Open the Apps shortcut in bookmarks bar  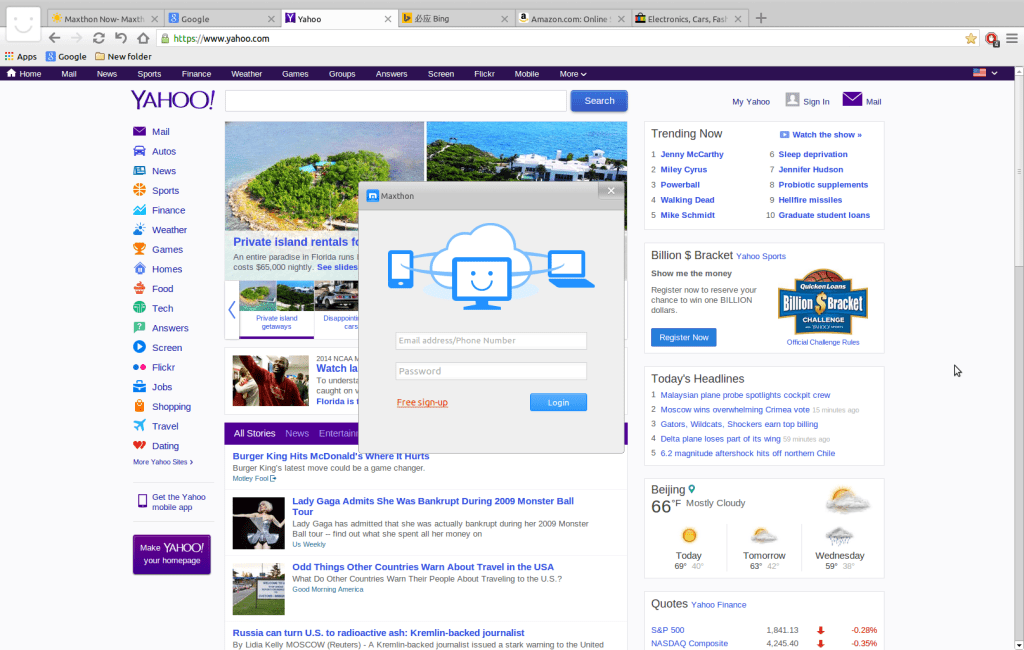point(20,57)
